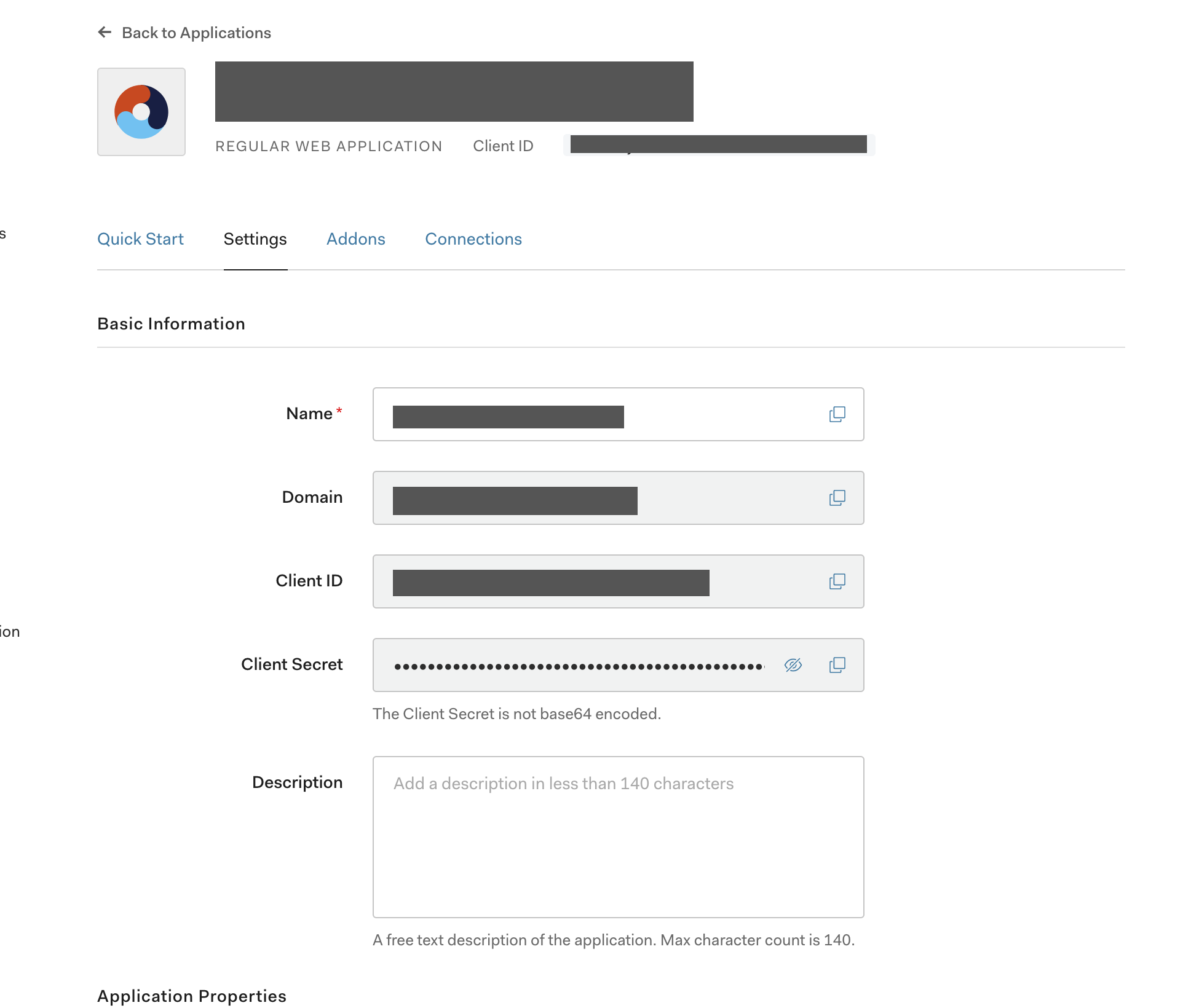Copy the Name field value

pyautogui.click(x=837, y=414)
